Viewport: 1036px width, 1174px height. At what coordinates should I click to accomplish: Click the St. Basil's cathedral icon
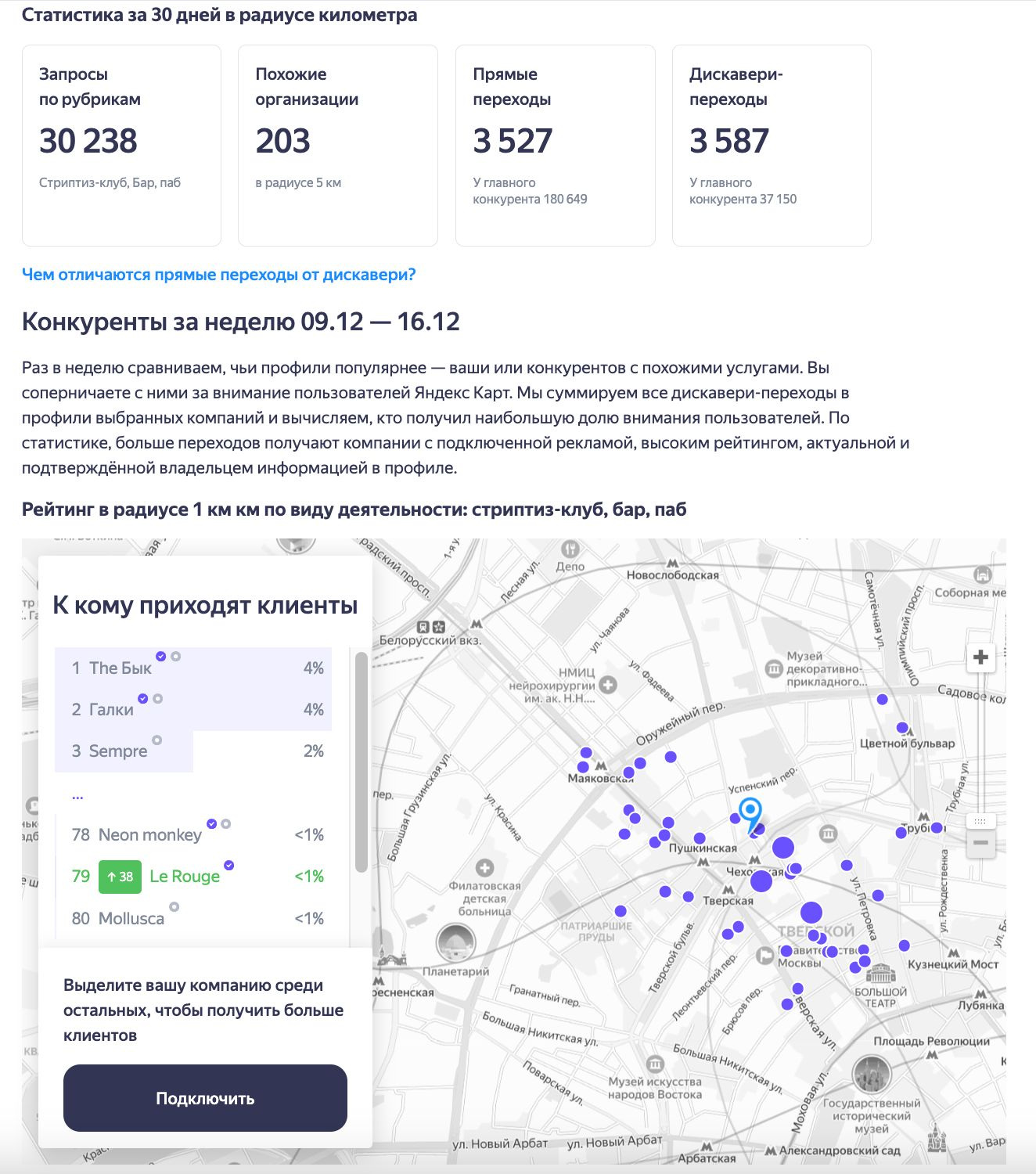(936, 1137)
